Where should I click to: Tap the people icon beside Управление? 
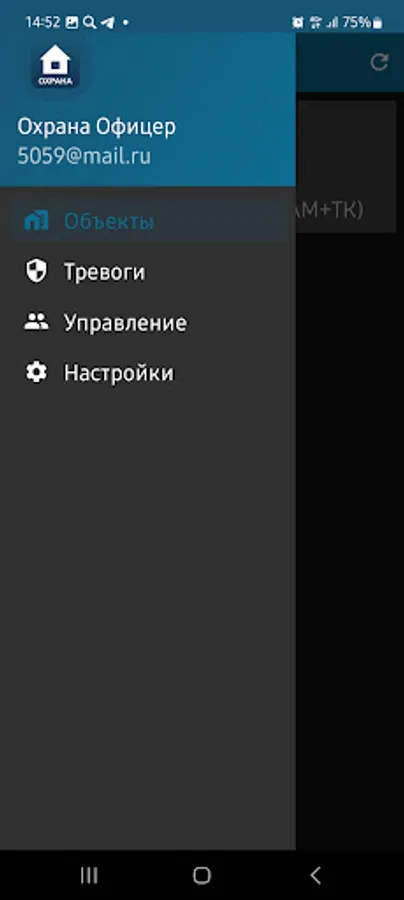point(36,322)
